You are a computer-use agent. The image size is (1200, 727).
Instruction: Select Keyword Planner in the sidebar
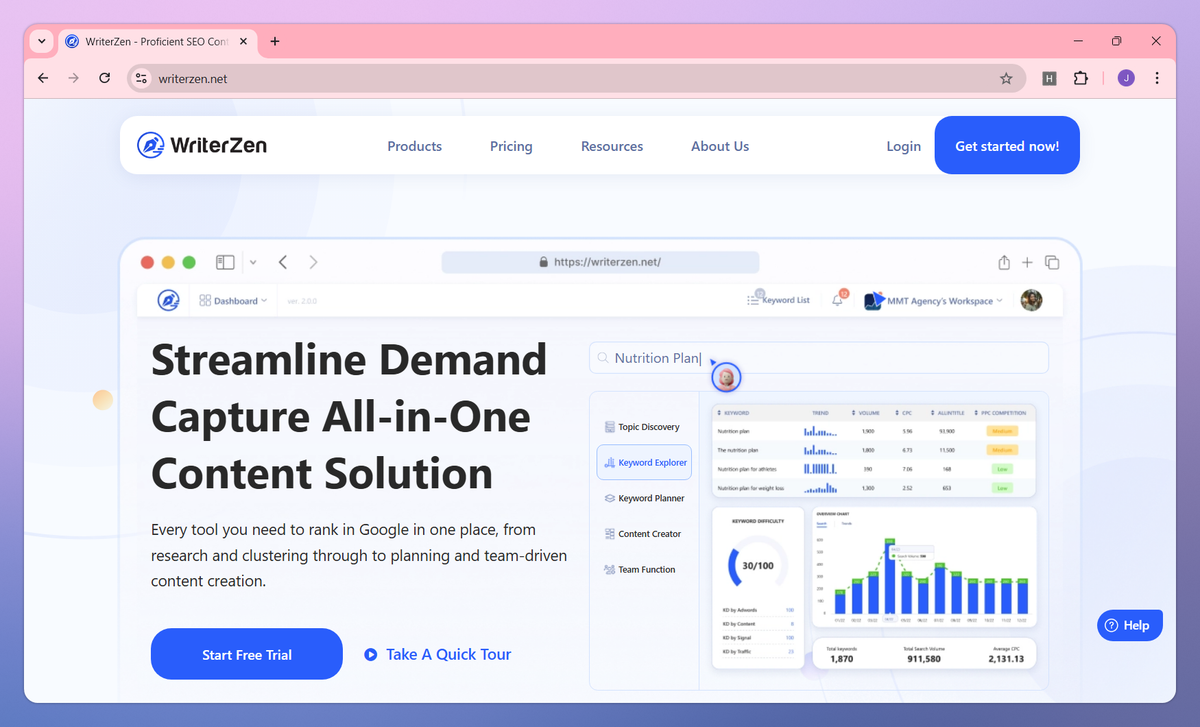644,498
